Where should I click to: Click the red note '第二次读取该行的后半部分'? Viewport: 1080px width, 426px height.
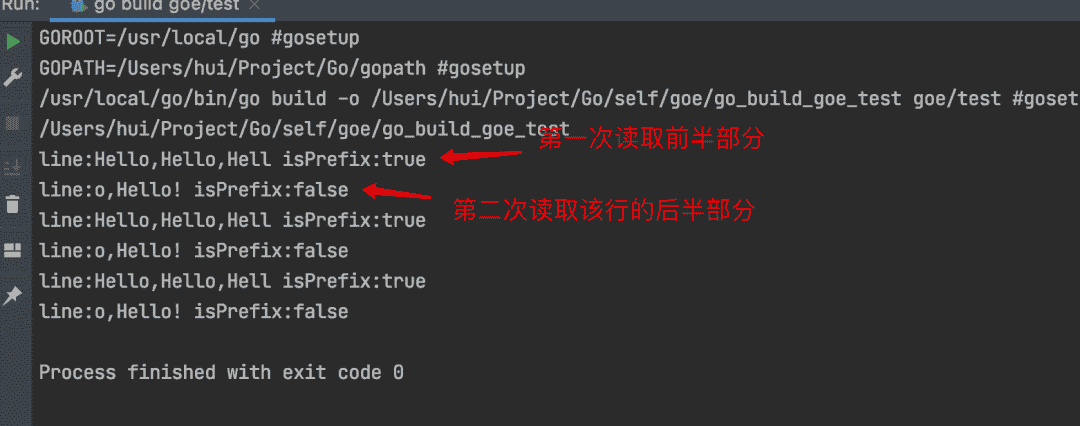(604, 211)
